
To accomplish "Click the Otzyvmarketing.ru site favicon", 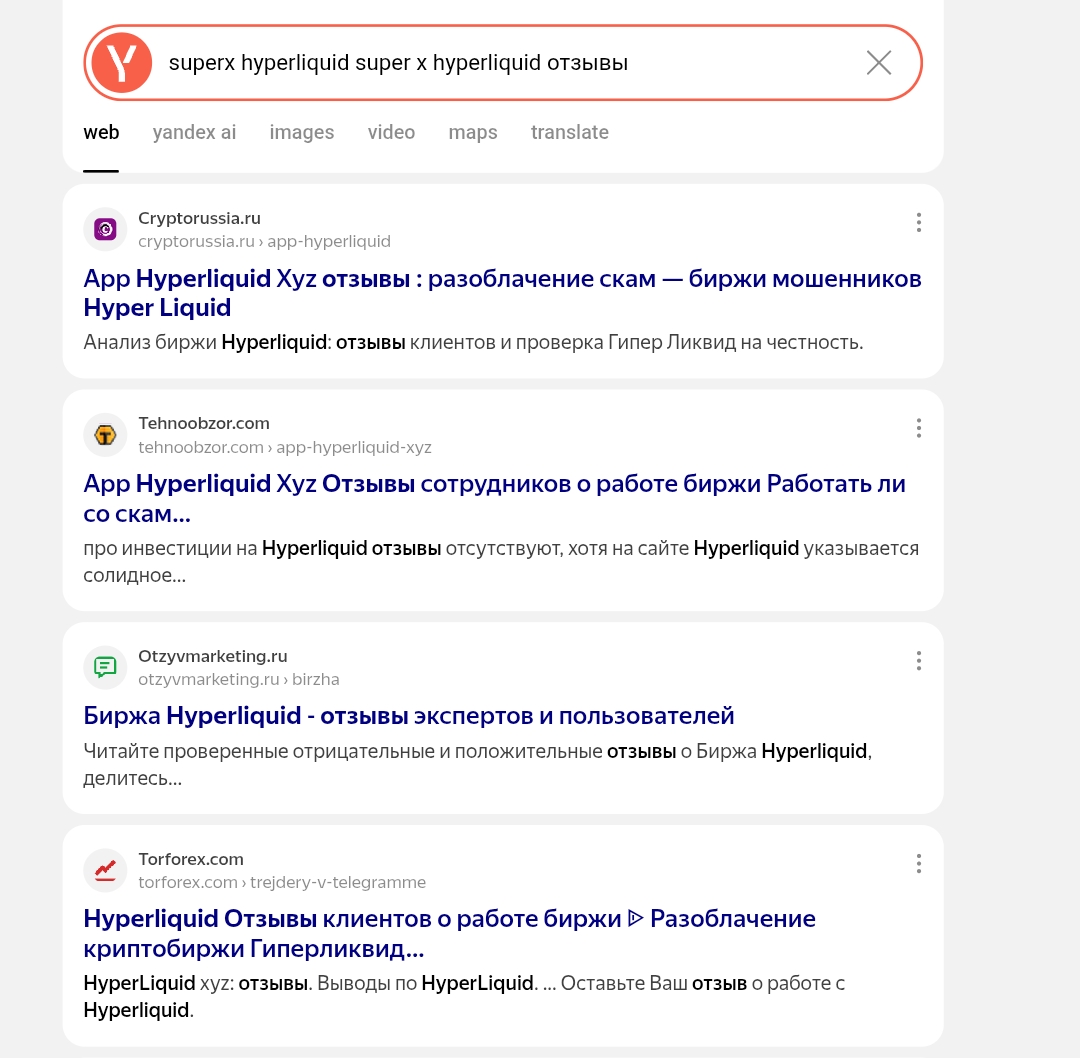I will point(105,667).
